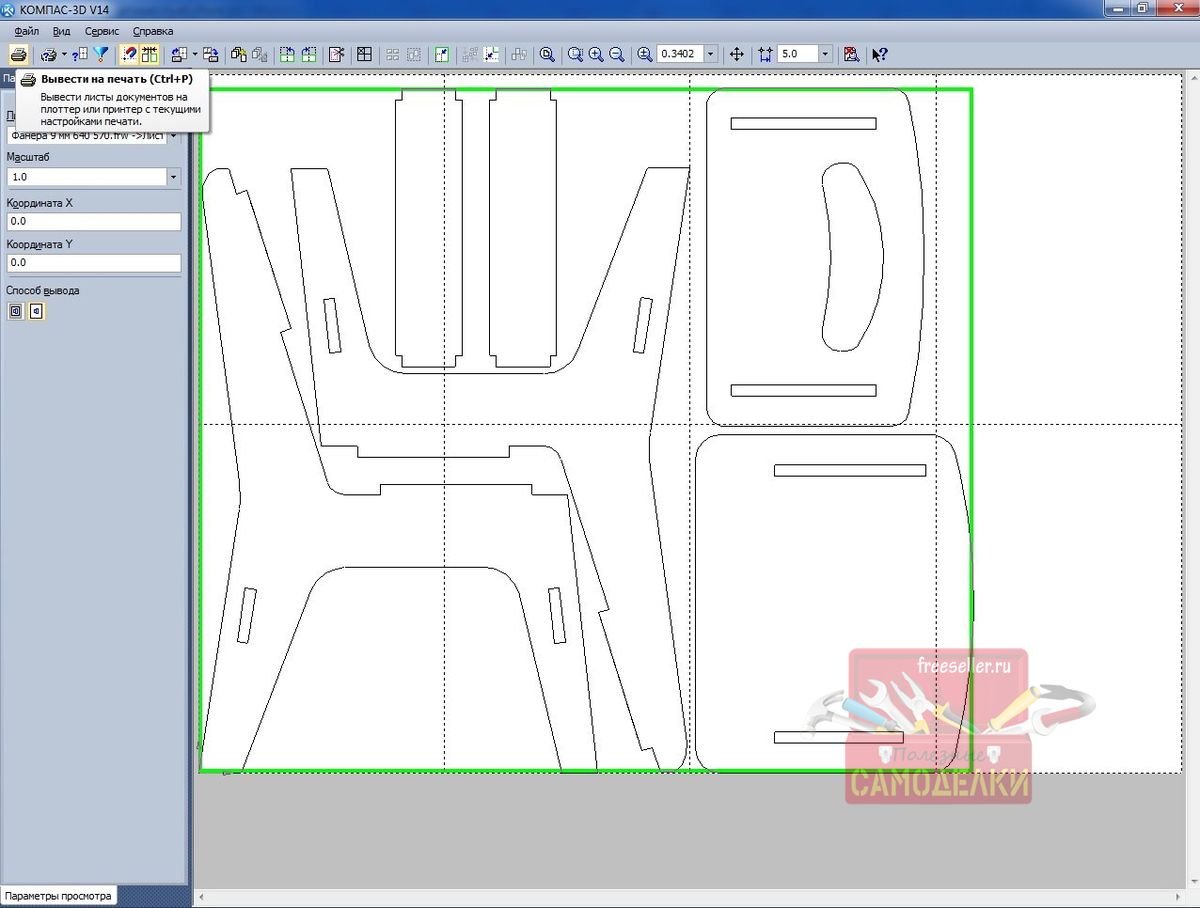Select the pan (four-arrow move) tool
Screen dimensions: 1200x908
737,54
